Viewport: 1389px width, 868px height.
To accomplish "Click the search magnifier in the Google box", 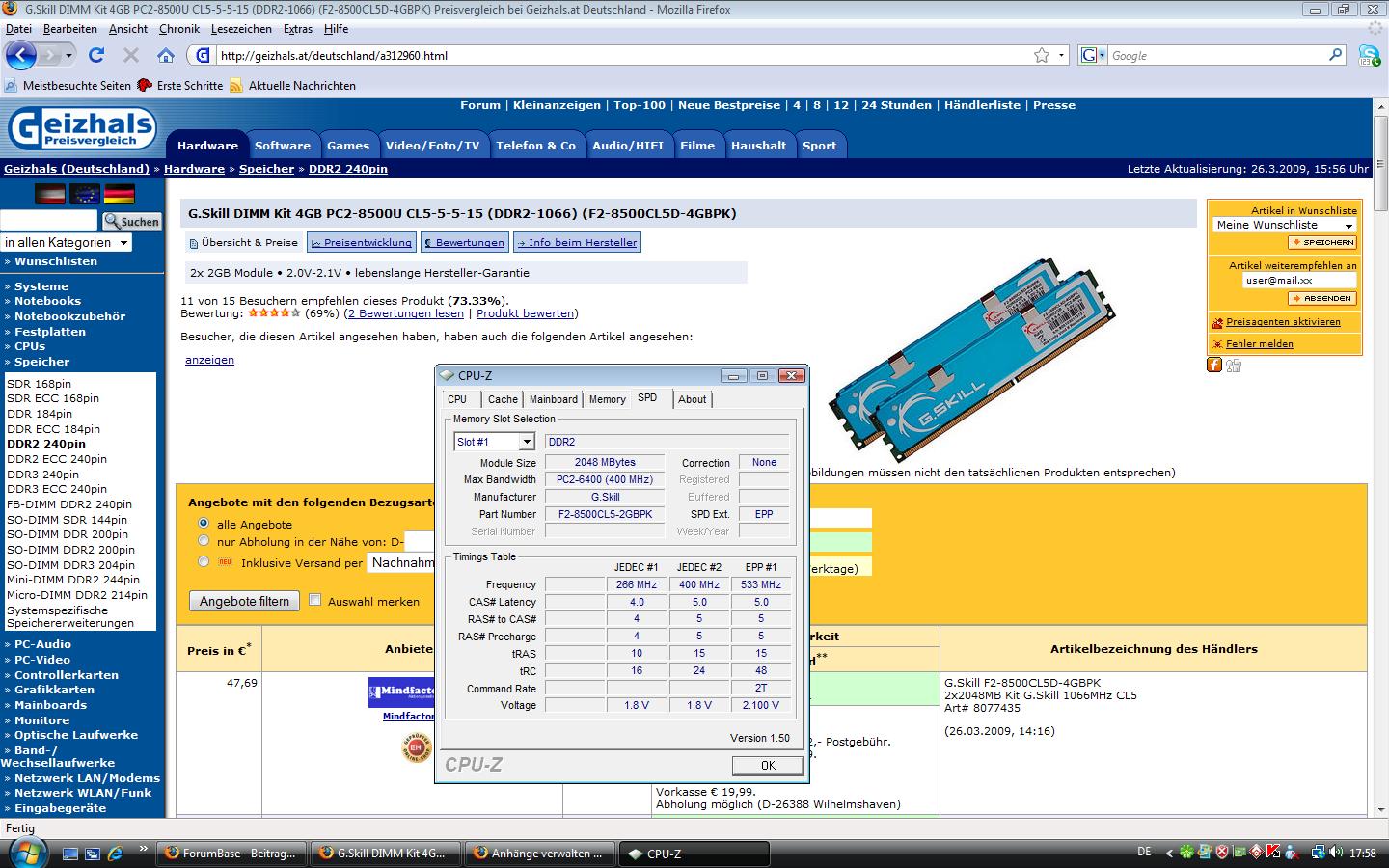I will pos(1336,55).
